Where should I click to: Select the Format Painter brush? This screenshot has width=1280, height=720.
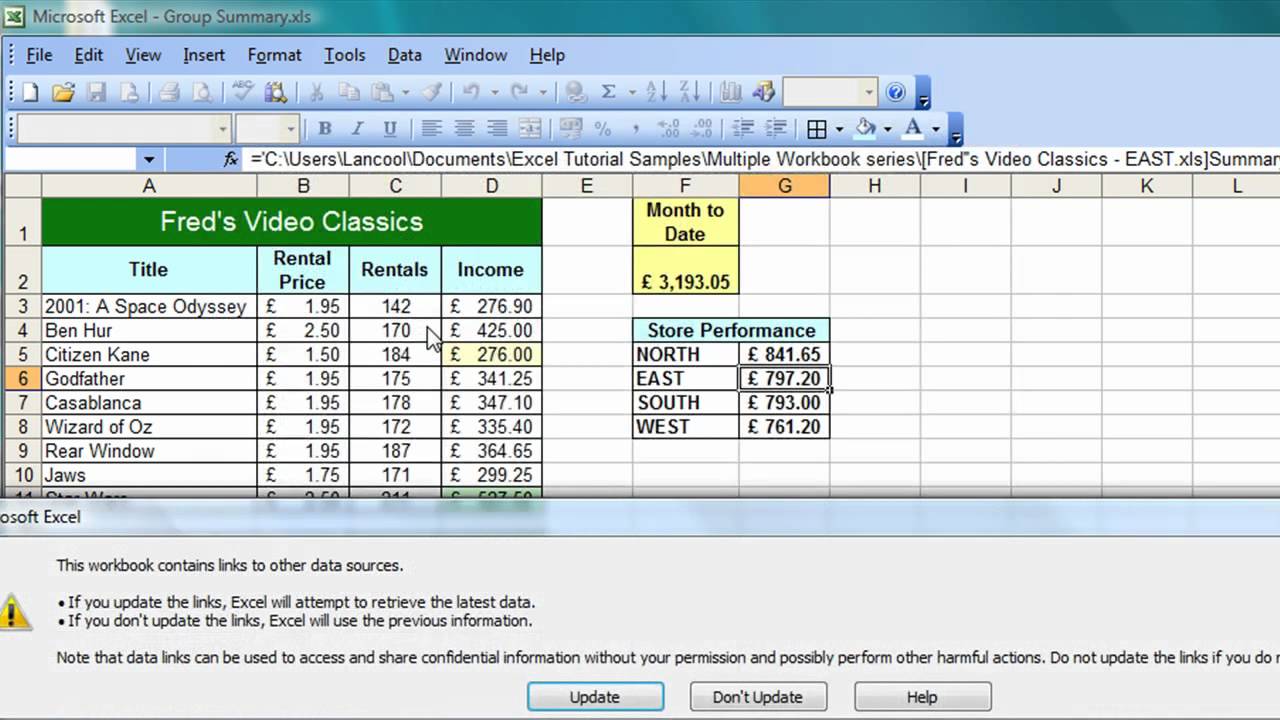[432, 93]
